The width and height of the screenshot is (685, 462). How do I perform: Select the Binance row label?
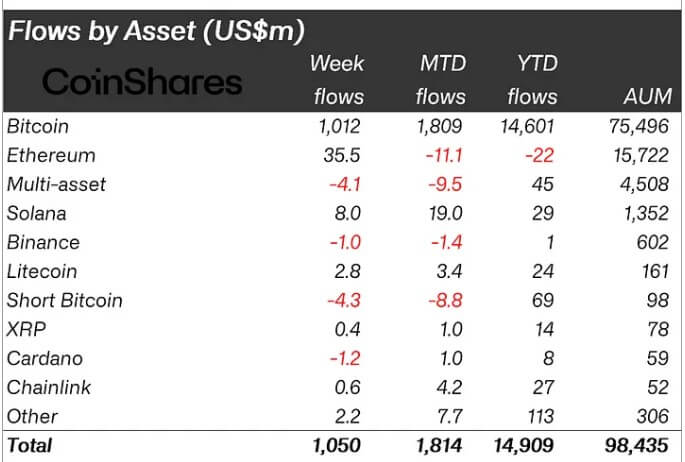pyautogui.click(x=43, y=242)
